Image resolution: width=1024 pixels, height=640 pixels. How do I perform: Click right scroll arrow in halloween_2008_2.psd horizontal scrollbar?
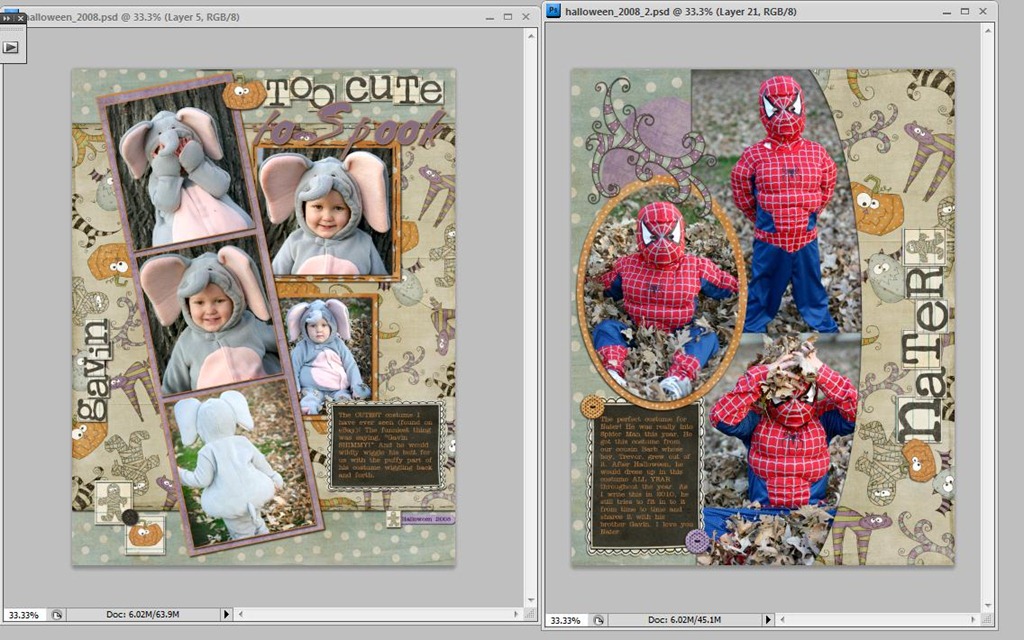[973, 620]
